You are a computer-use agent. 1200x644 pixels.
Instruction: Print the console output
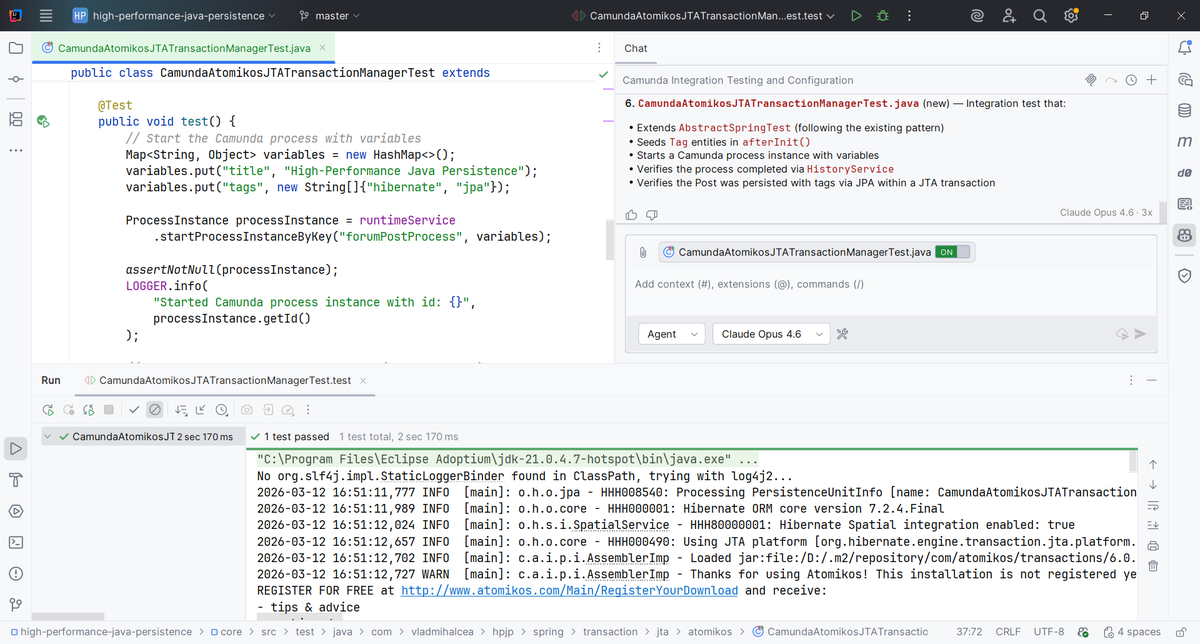(x=1153, y=546)
